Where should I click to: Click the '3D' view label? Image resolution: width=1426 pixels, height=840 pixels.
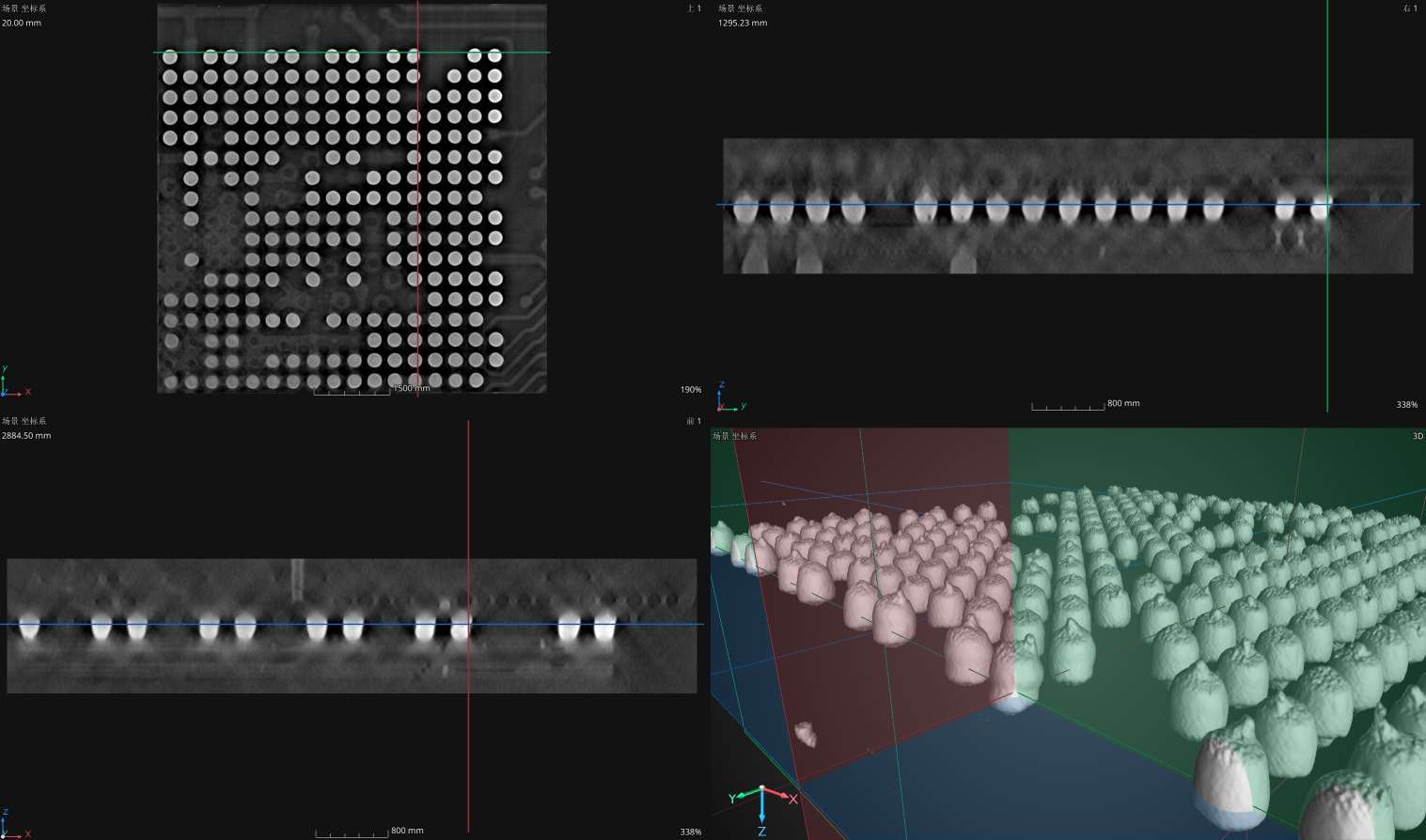click(1418, 436)
